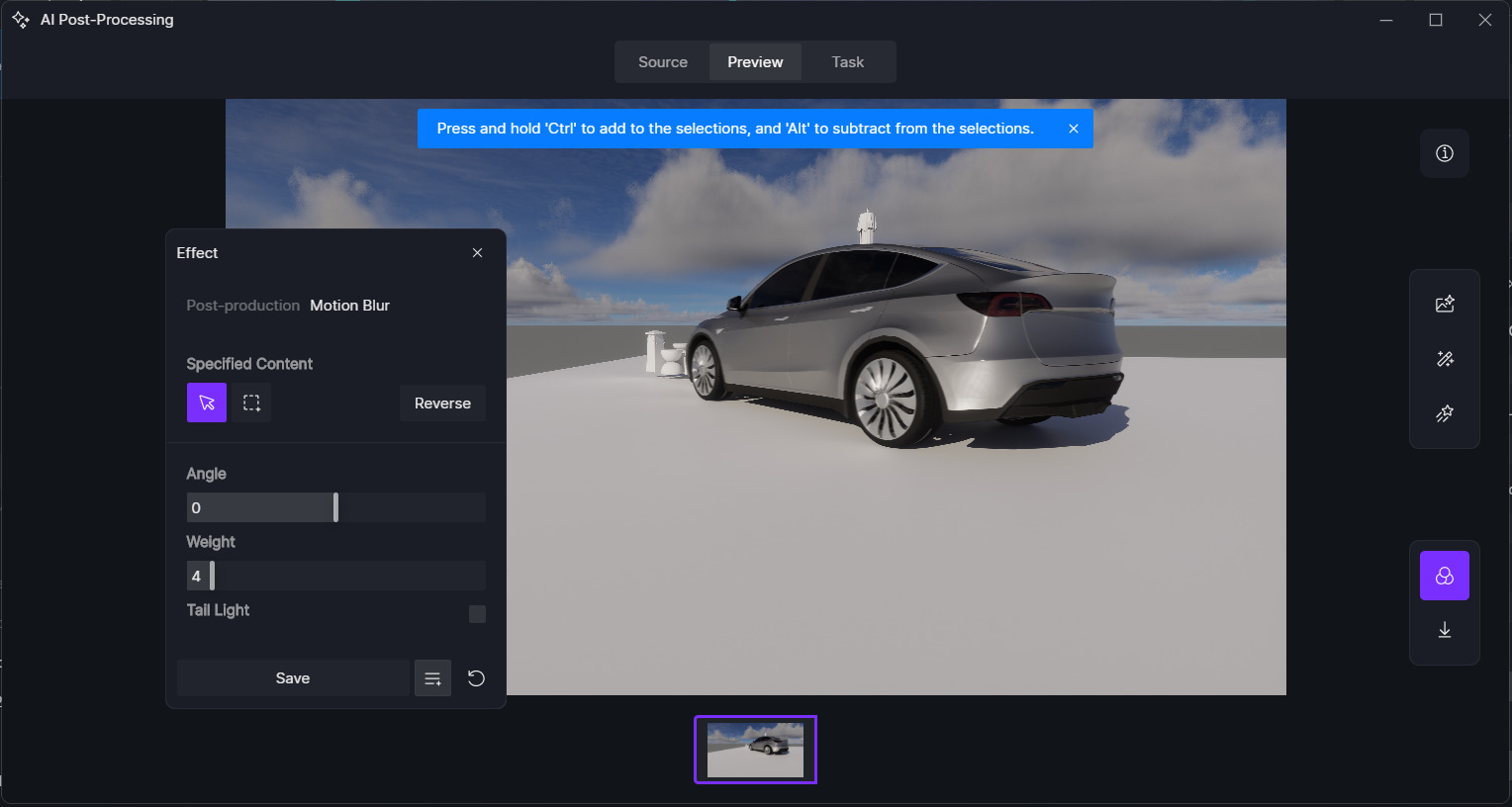Screen dimensions: 1512x807
Task: Save the motion blur effect
Action: [293, 678]
